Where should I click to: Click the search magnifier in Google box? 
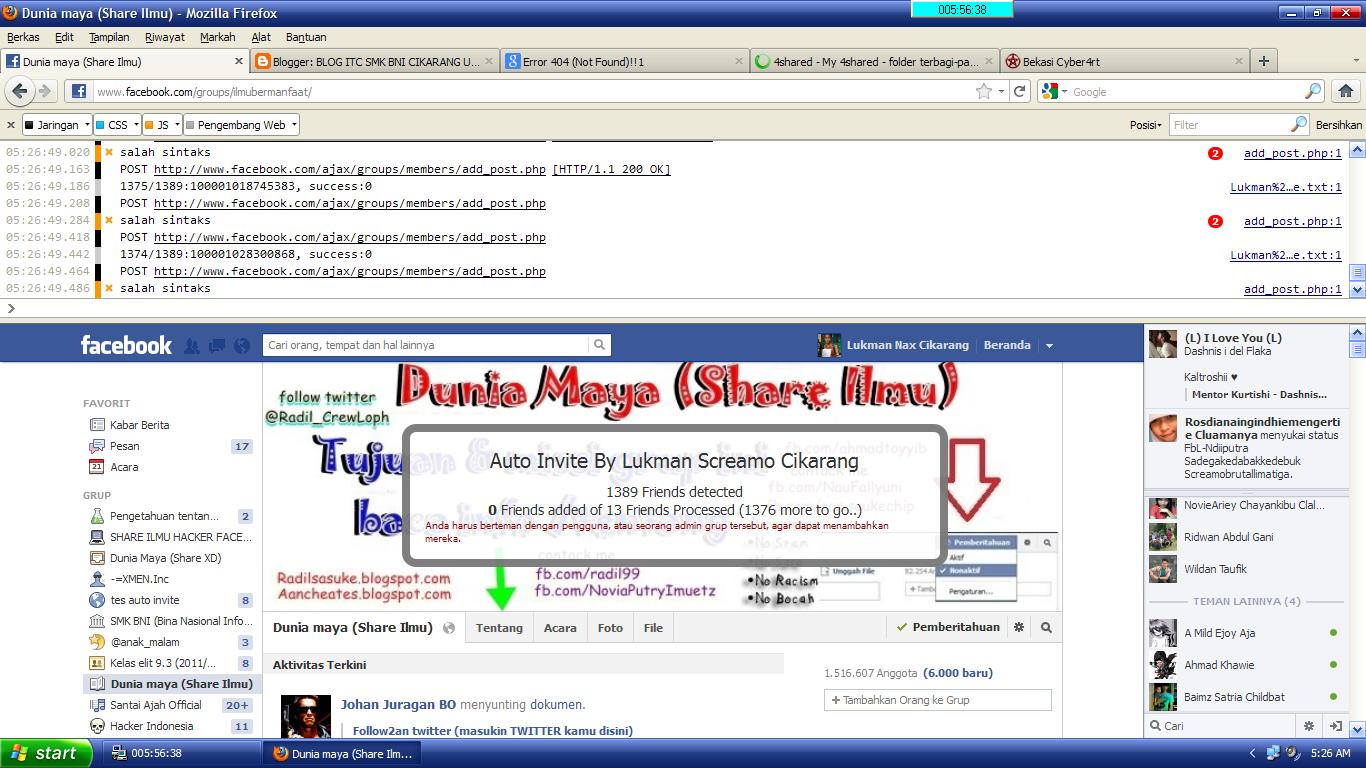(x=1313, y=91)
